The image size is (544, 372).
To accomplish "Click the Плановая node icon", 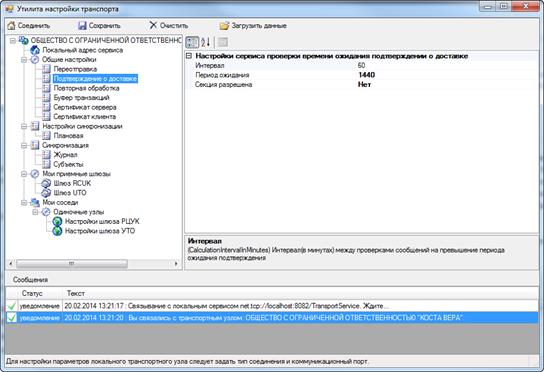I will pyautogui.click(x=46, y=136).
